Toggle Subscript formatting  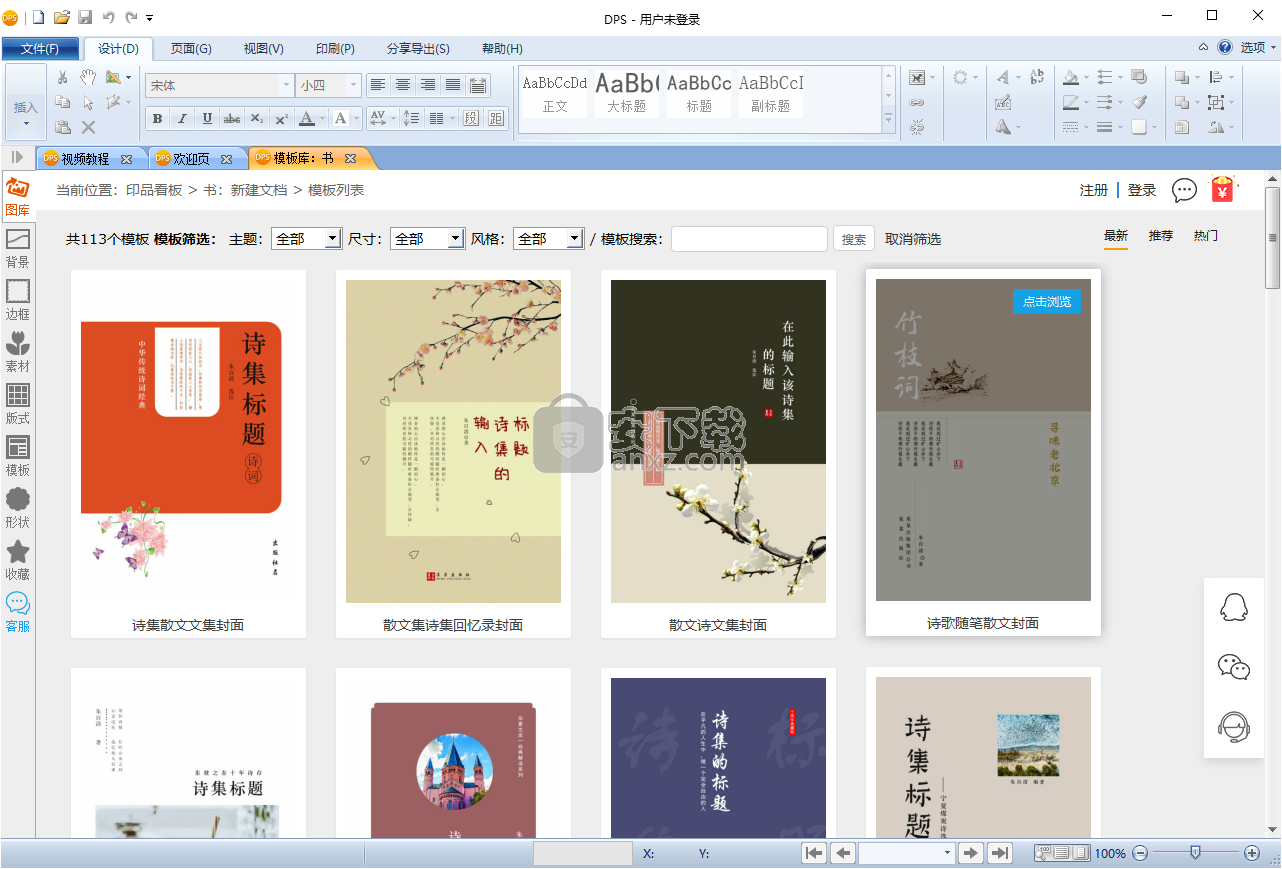pos(257,118)
